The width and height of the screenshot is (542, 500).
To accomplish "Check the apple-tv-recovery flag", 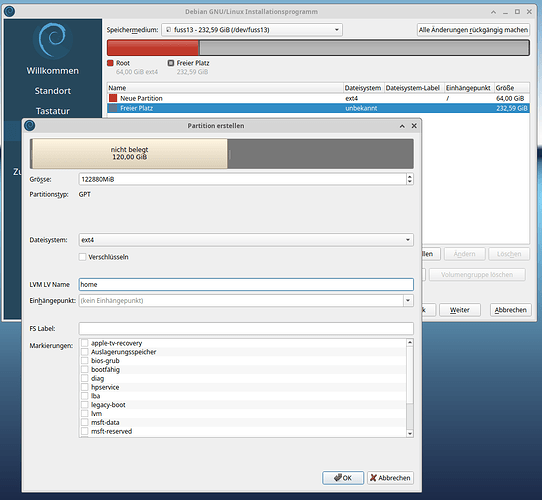I will [x=85, y=343].
